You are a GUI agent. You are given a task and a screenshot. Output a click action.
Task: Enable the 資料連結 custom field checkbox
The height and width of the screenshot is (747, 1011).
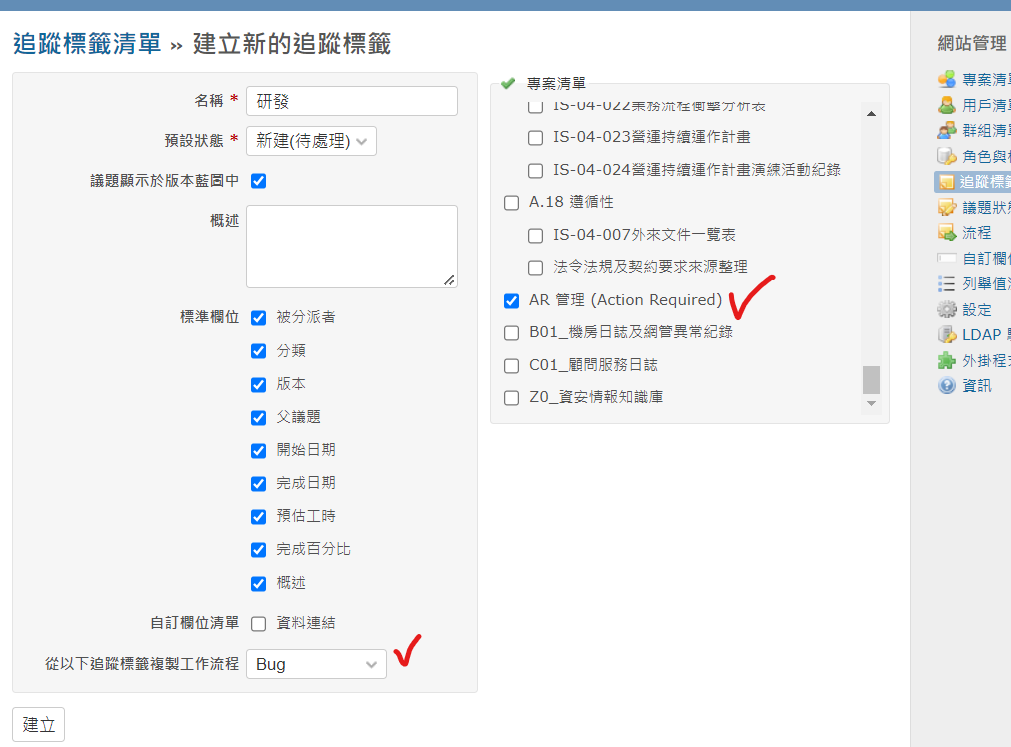pyautogui.click(x=258, y=623)
